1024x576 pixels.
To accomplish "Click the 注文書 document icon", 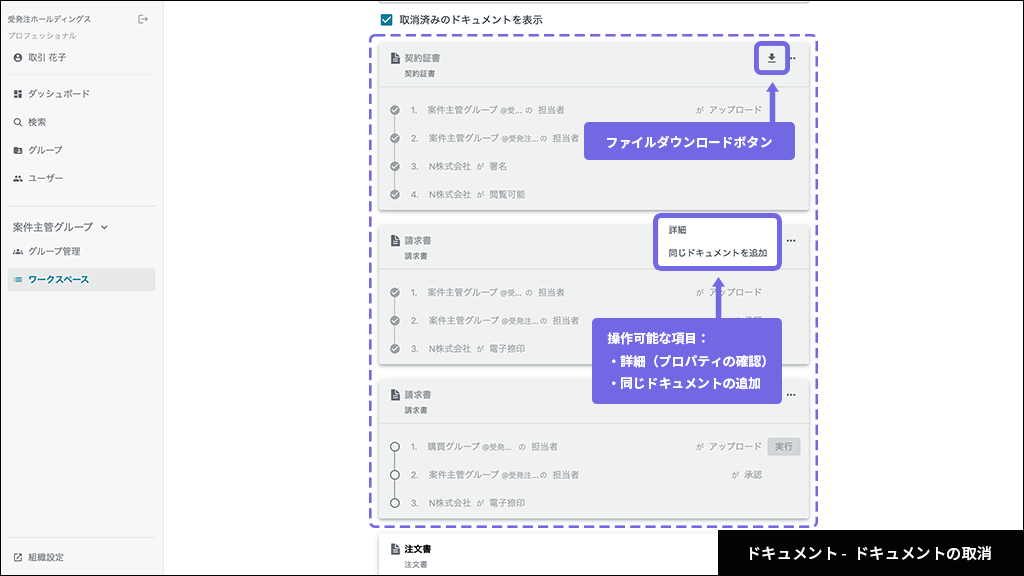I will pyautogui.click(x=395, y=549).
